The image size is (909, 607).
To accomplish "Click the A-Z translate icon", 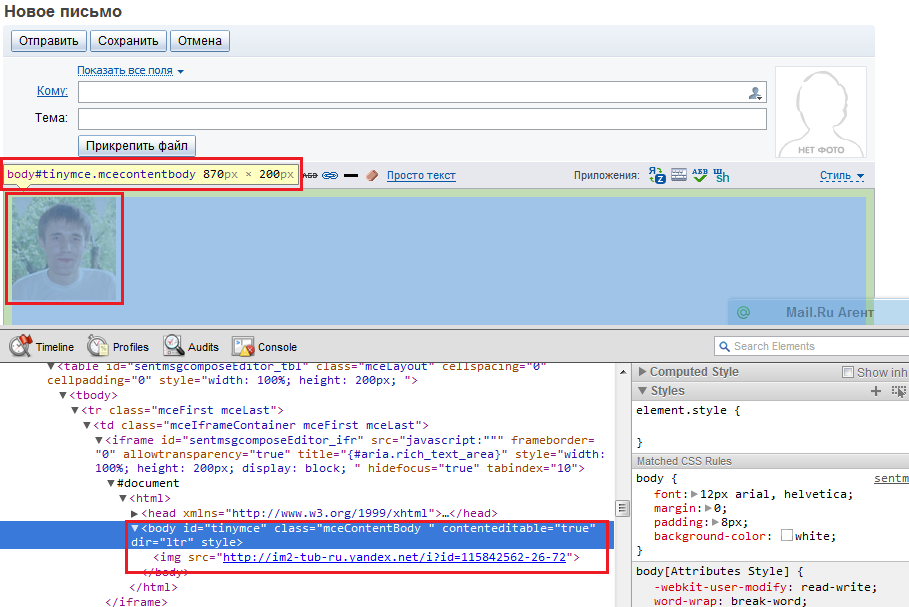I will (x=657, y=175).
